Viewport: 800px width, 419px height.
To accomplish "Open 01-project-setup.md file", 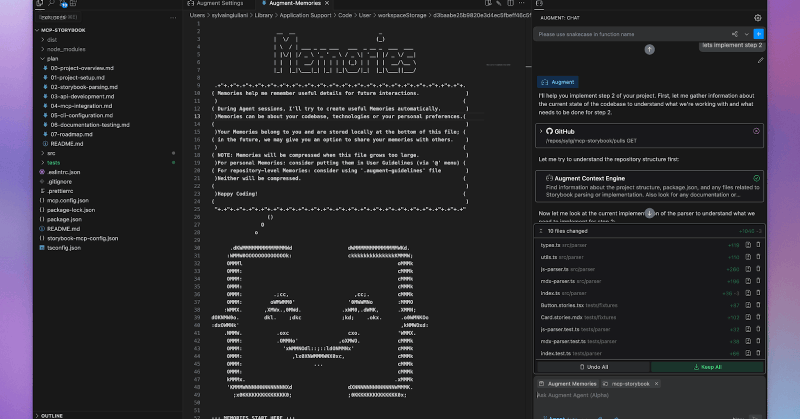I will (77, 78).
